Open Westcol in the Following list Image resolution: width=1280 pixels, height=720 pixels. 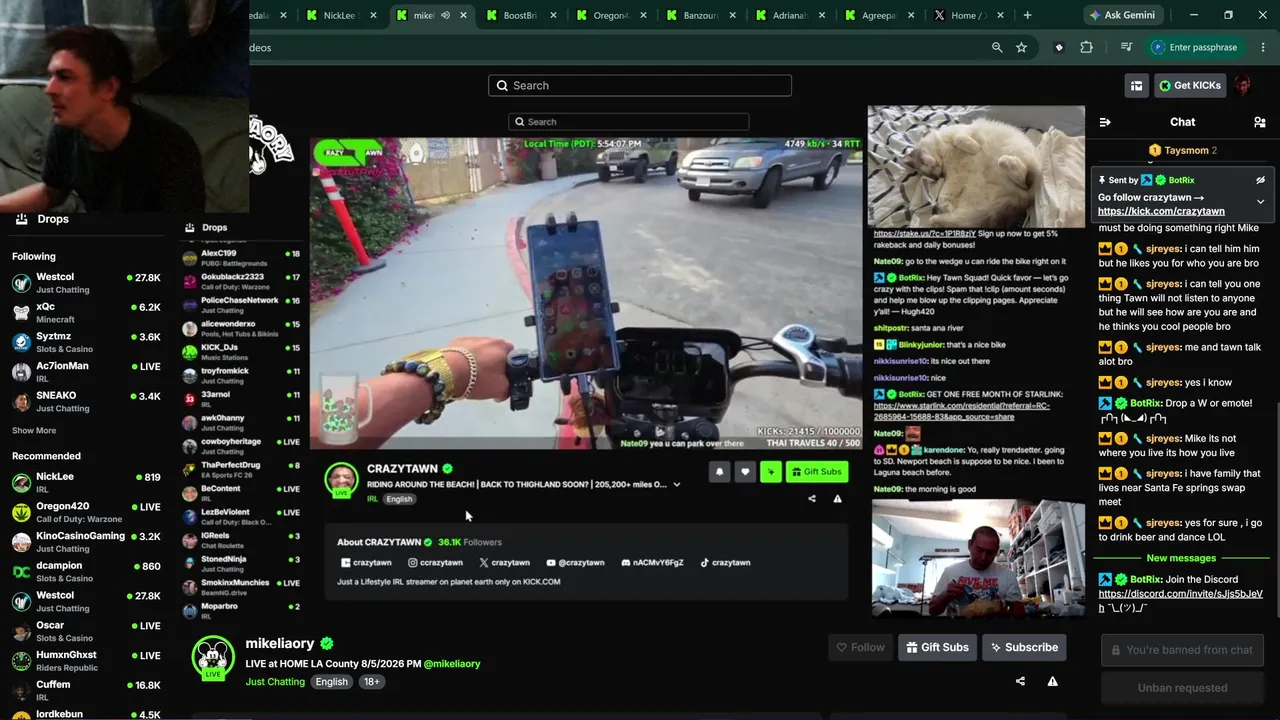pos(87,283)
